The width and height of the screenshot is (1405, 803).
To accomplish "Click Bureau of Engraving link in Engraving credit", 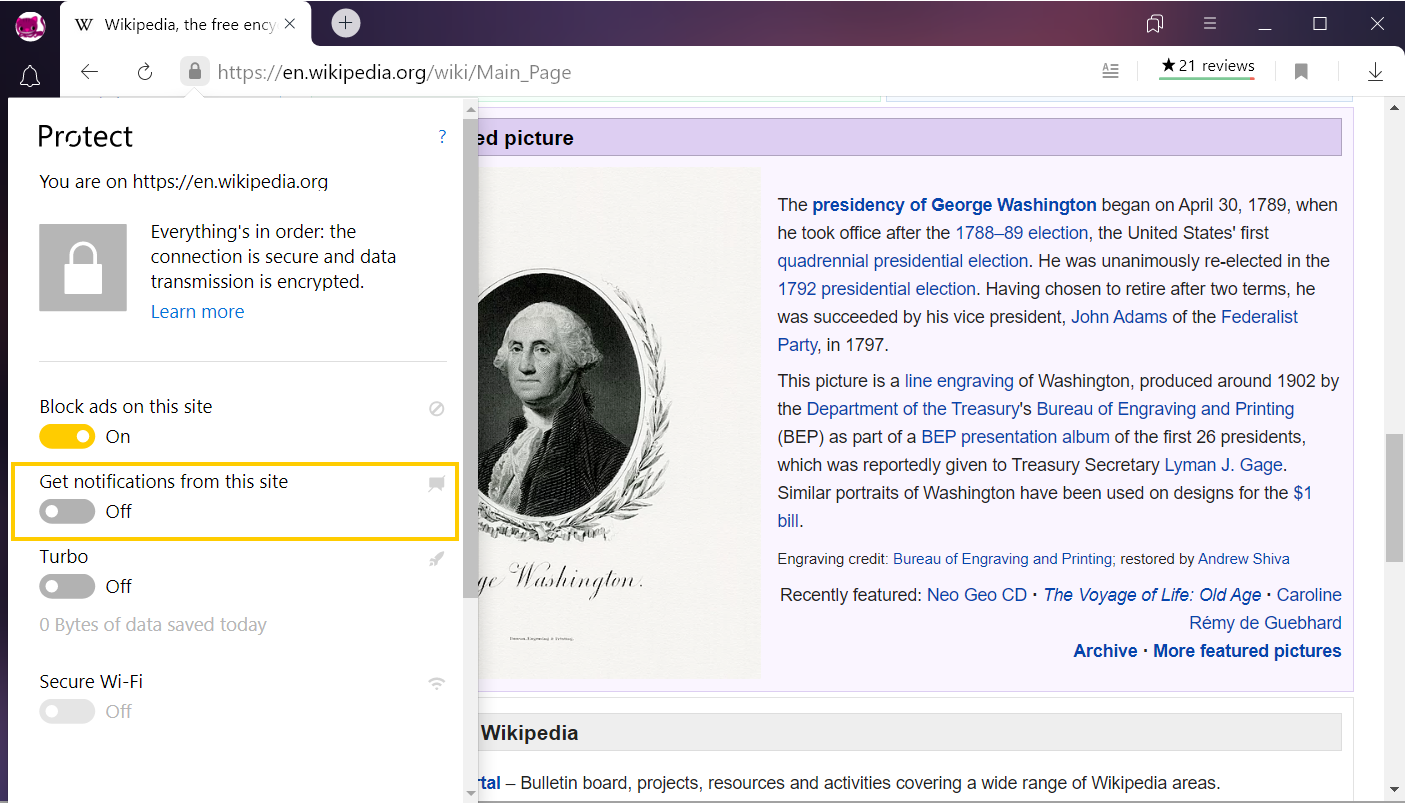I will (1004, 559).
